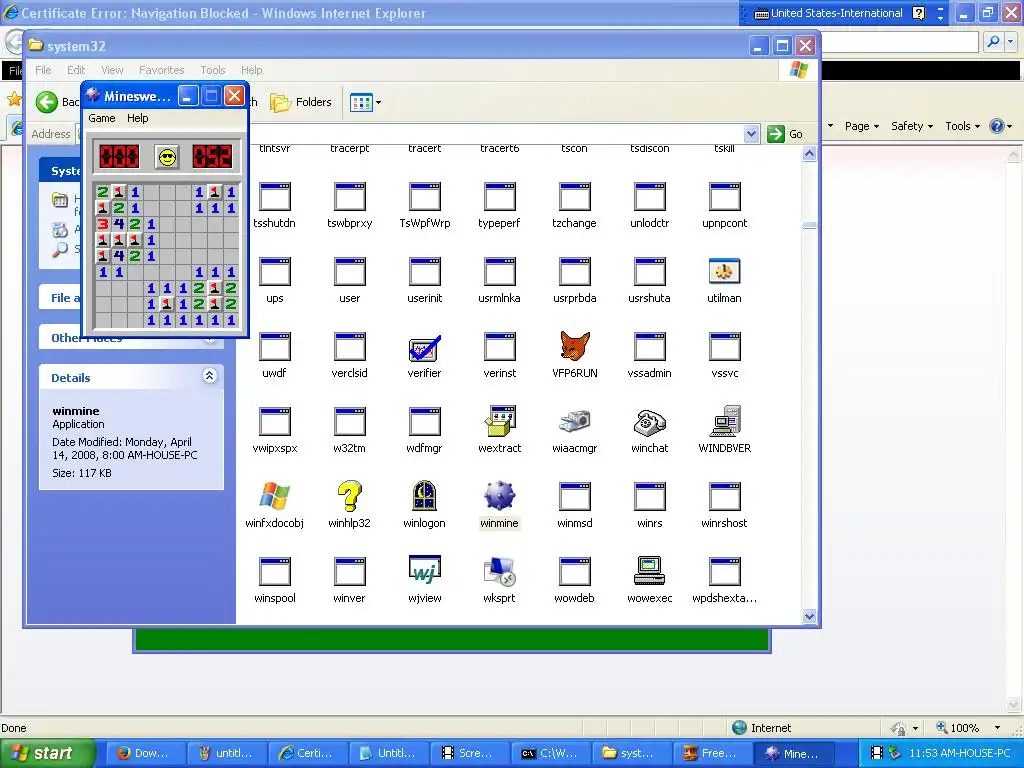Open the address bar dropdown arrow
Screen dimensions: 1024x768
coord(752,134)
